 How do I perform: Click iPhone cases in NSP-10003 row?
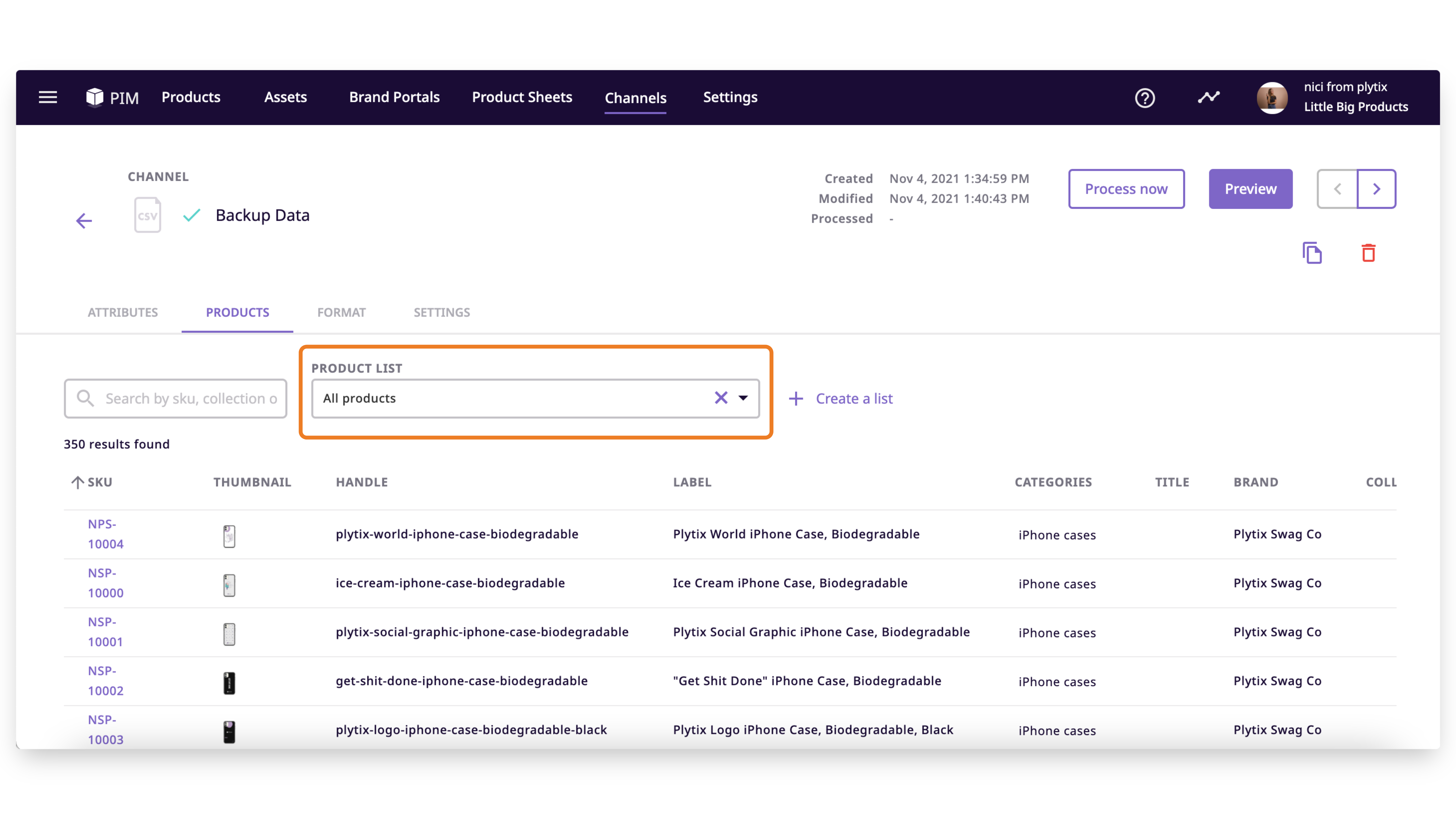1057,730
